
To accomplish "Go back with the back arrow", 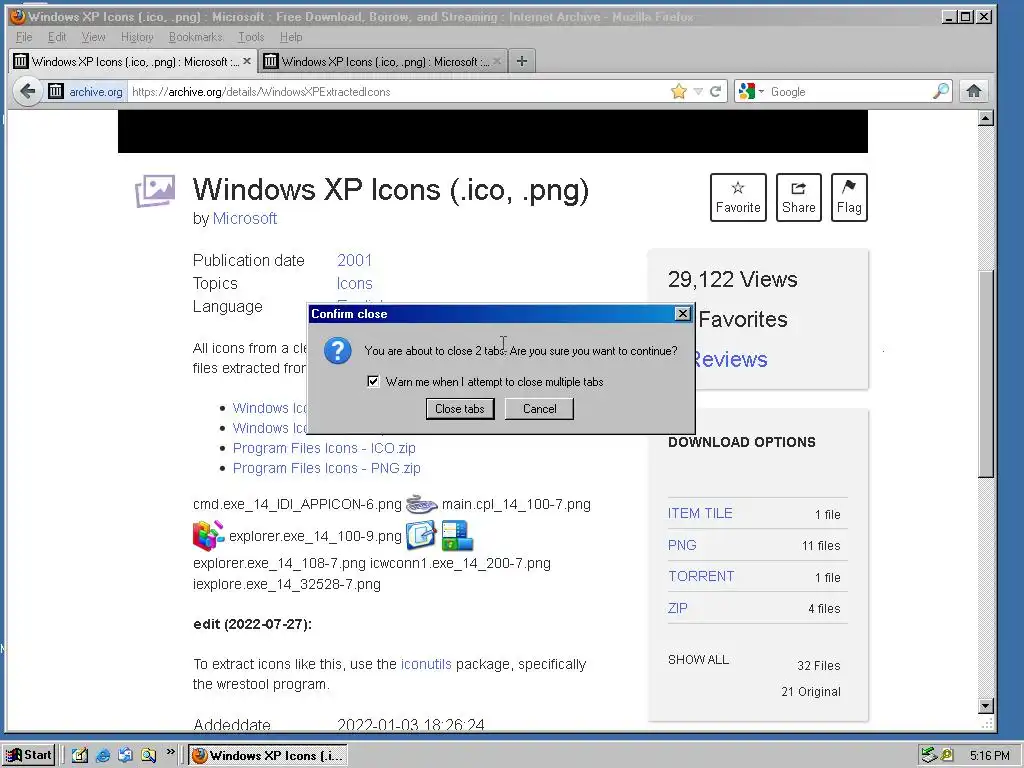I will (x=27, y=91).
